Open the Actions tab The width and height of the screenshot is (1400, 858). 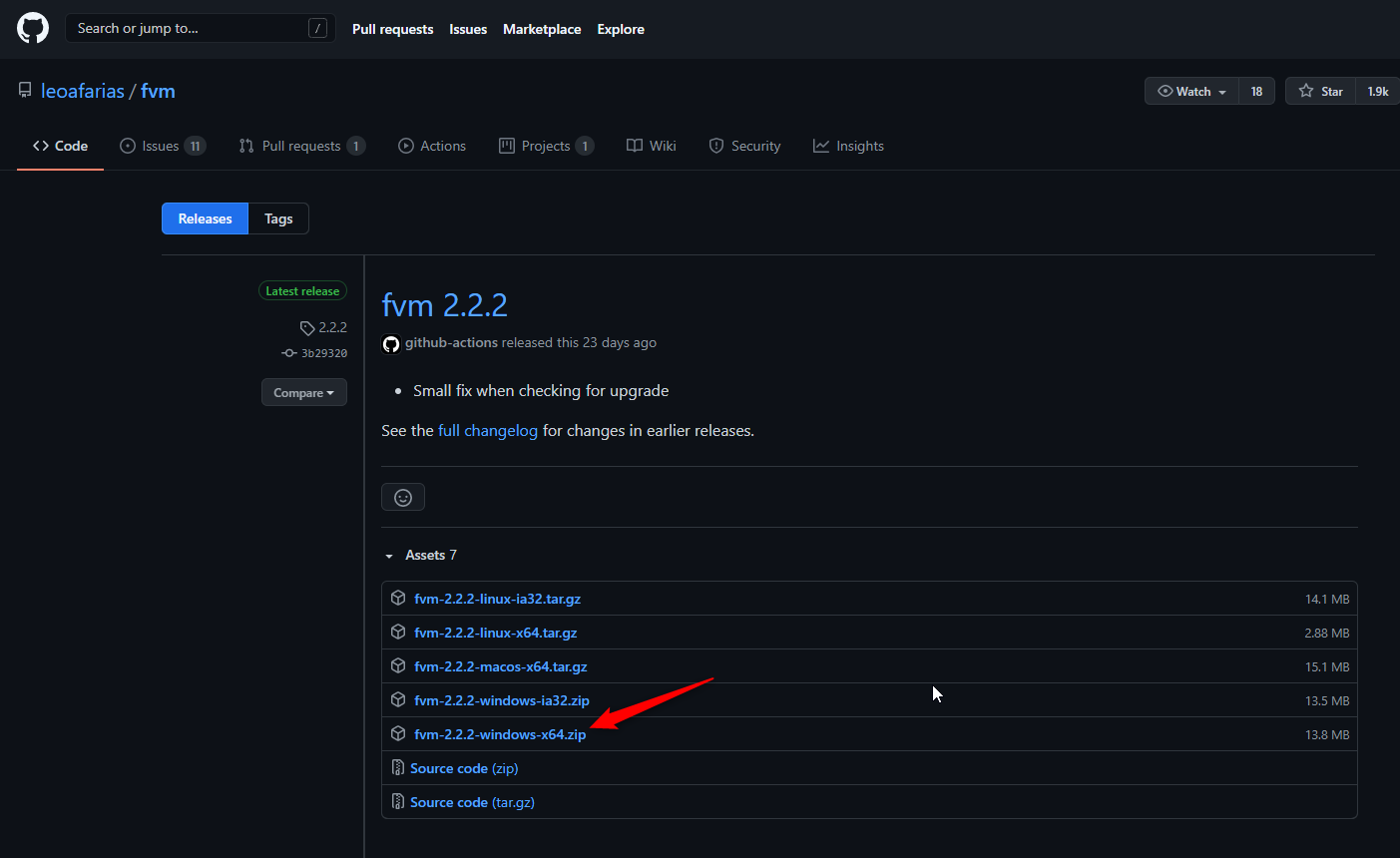pyautogui.click(x=432, y=146)
